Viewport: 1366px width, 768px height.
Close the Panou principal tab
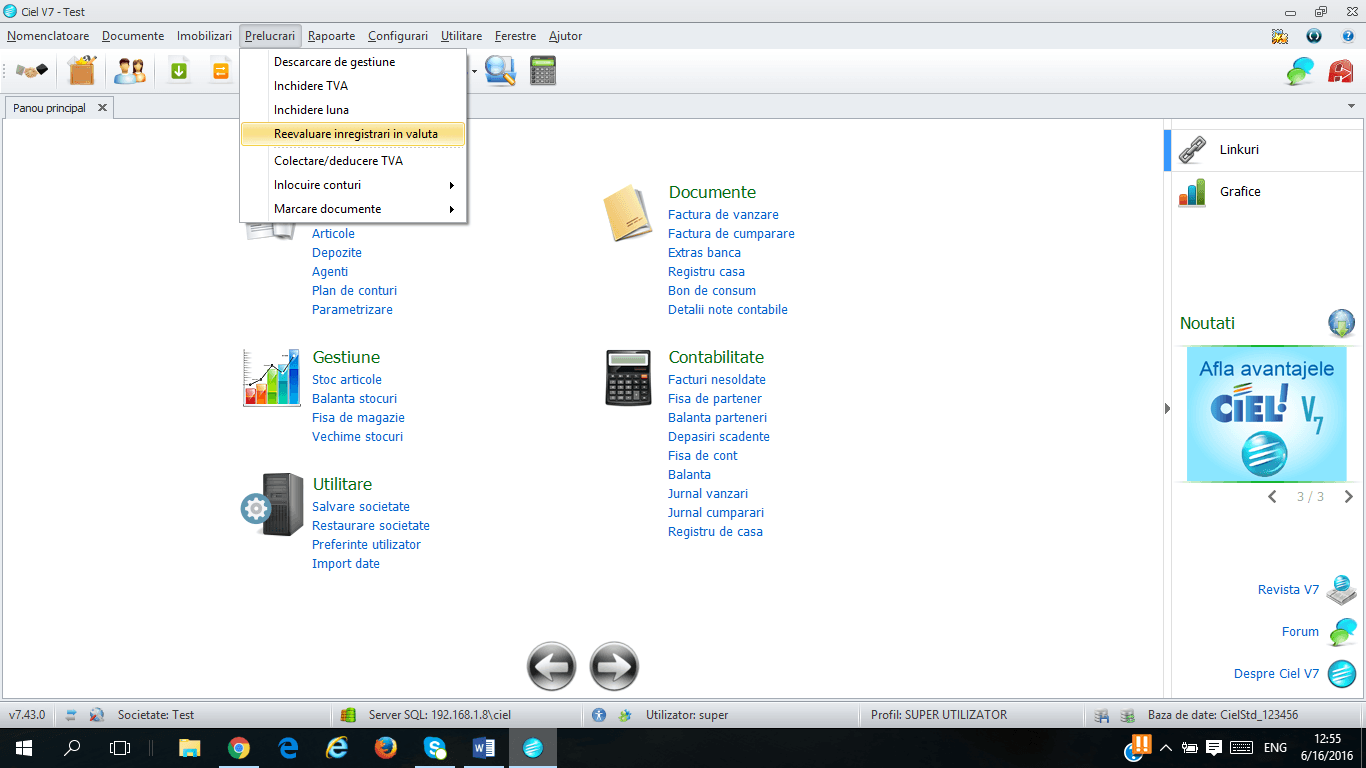[102, 108]
